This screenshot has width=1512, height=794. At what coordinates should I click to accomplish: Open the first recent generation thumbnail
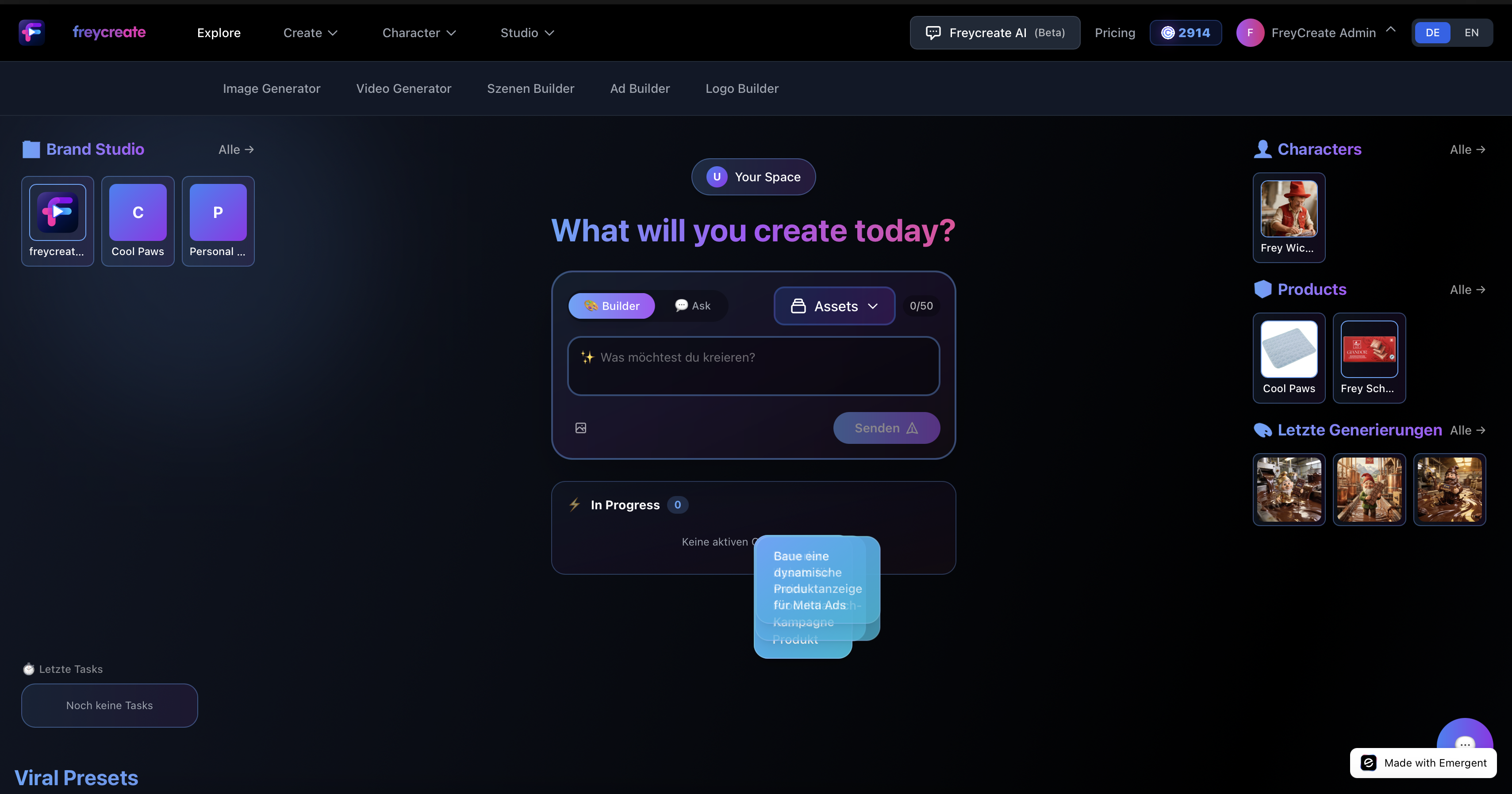click(1289, 490)
